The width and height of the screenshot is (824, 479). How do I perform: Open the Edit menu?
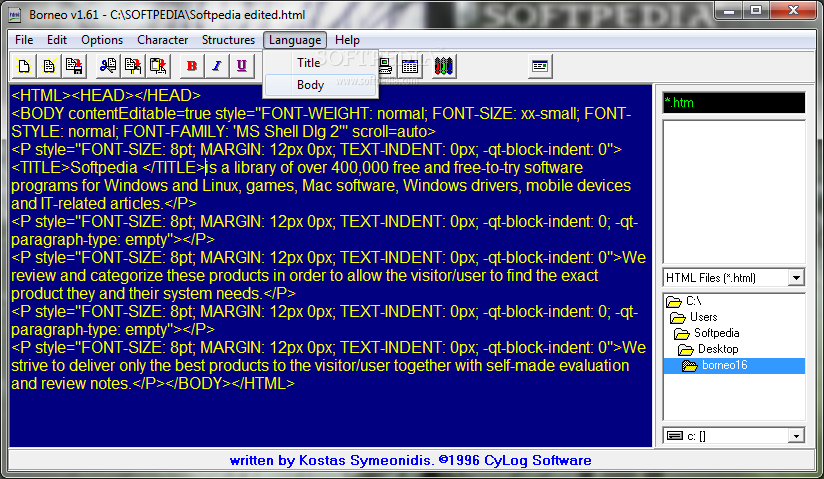point(56,40)
